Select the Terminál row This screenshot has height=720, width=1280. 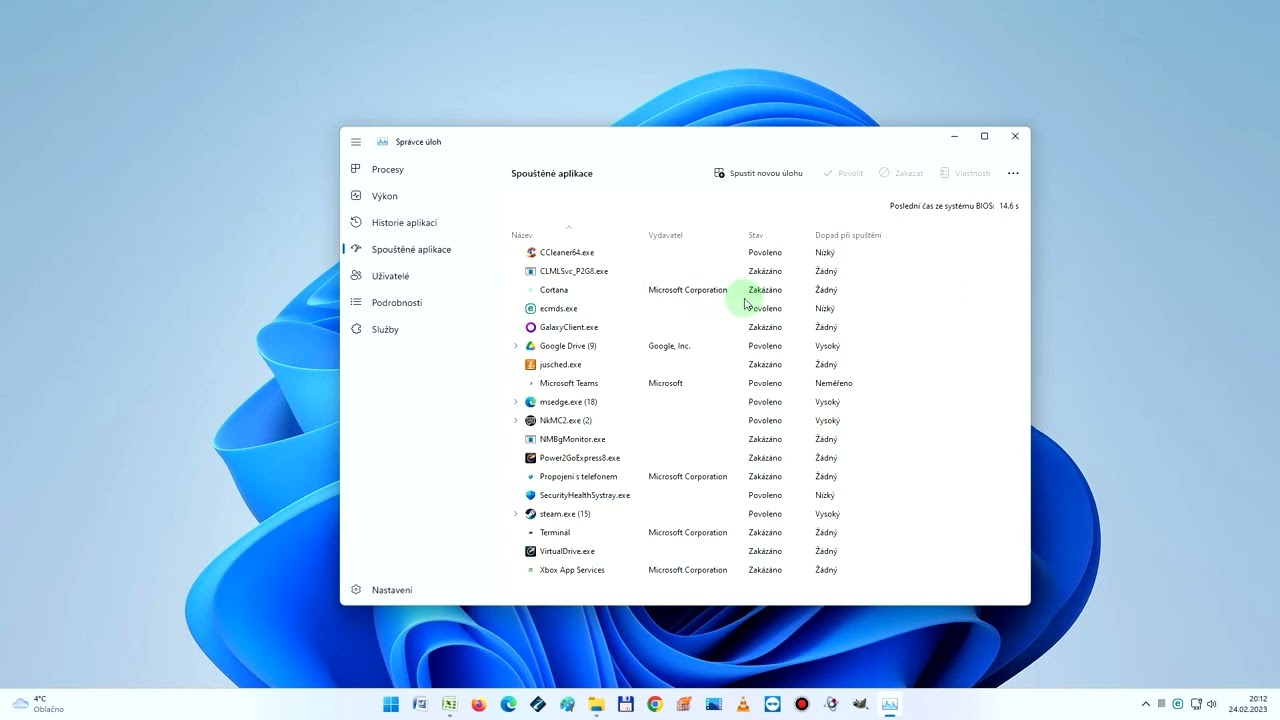click(x=765, y=532)
